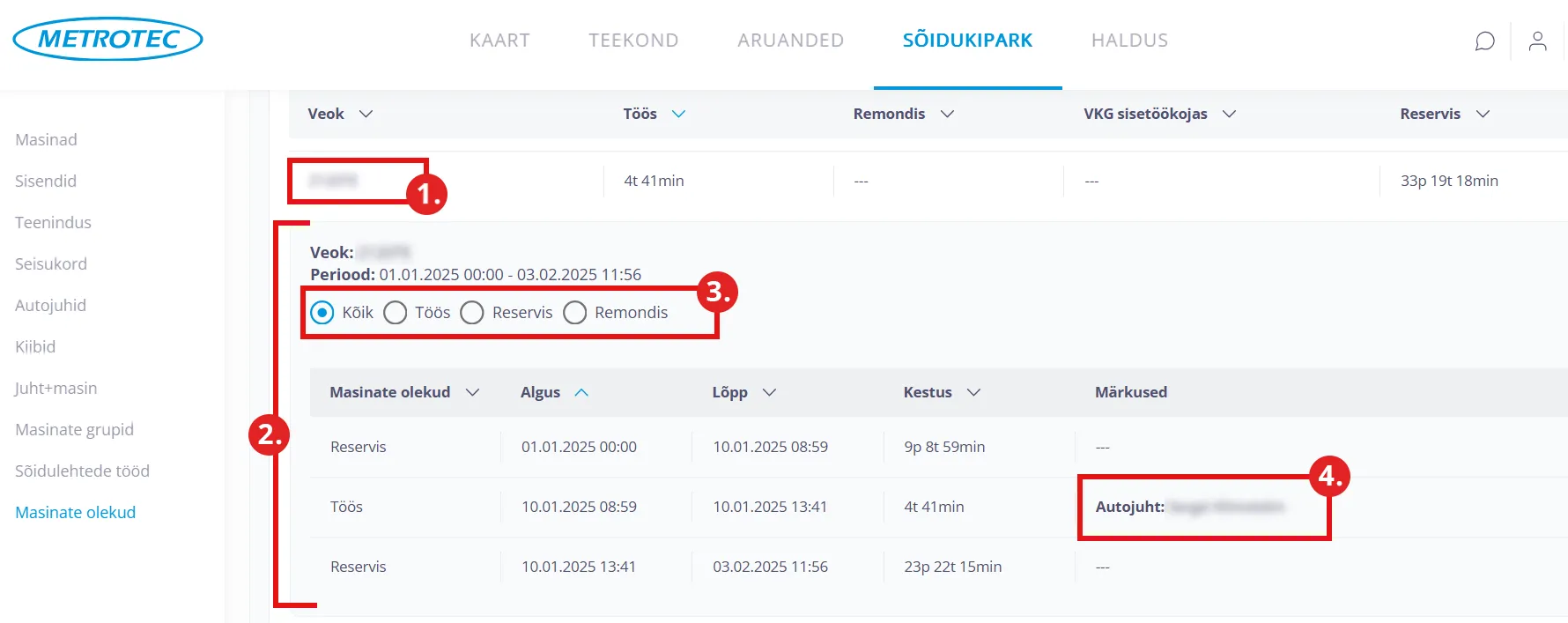Open Sõidulehtede tööd in the sidebar
The width and height of the screenshot is (1568, 623).
pos(82,471)
